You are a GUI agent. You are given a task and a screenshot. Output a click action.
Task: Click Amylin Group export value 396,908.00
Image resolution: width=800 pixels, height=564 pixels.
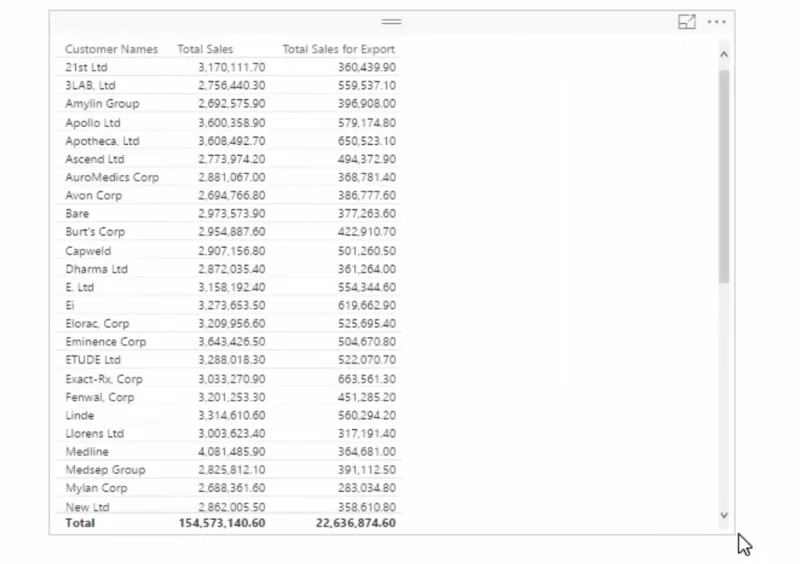367,104
